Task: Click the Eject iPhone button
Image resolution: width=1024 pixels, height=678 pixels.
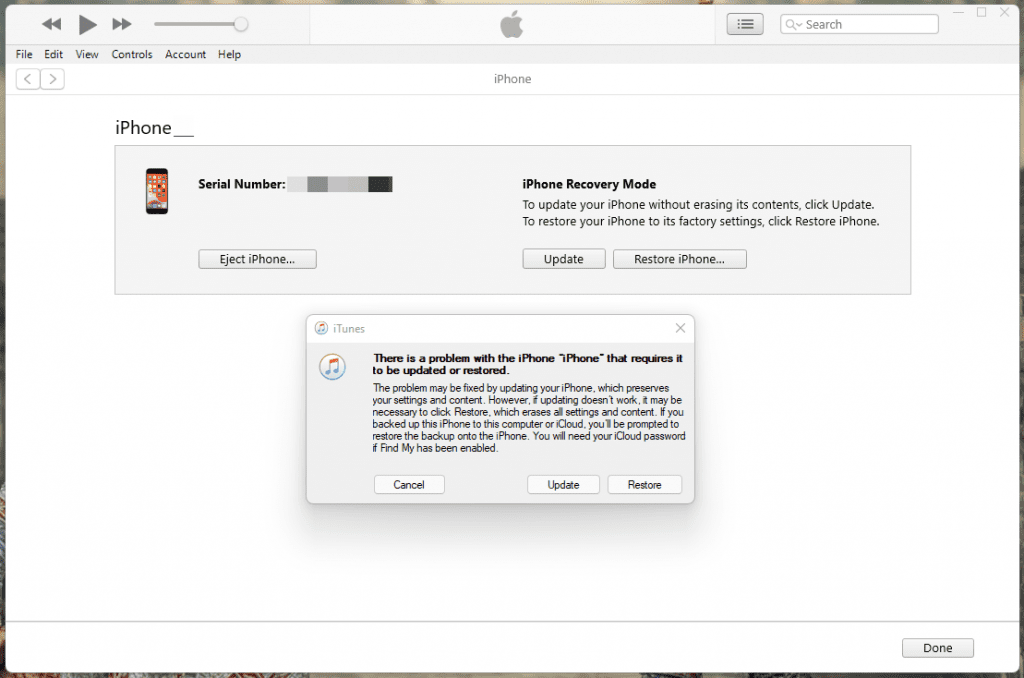Action: pos(257,259)
